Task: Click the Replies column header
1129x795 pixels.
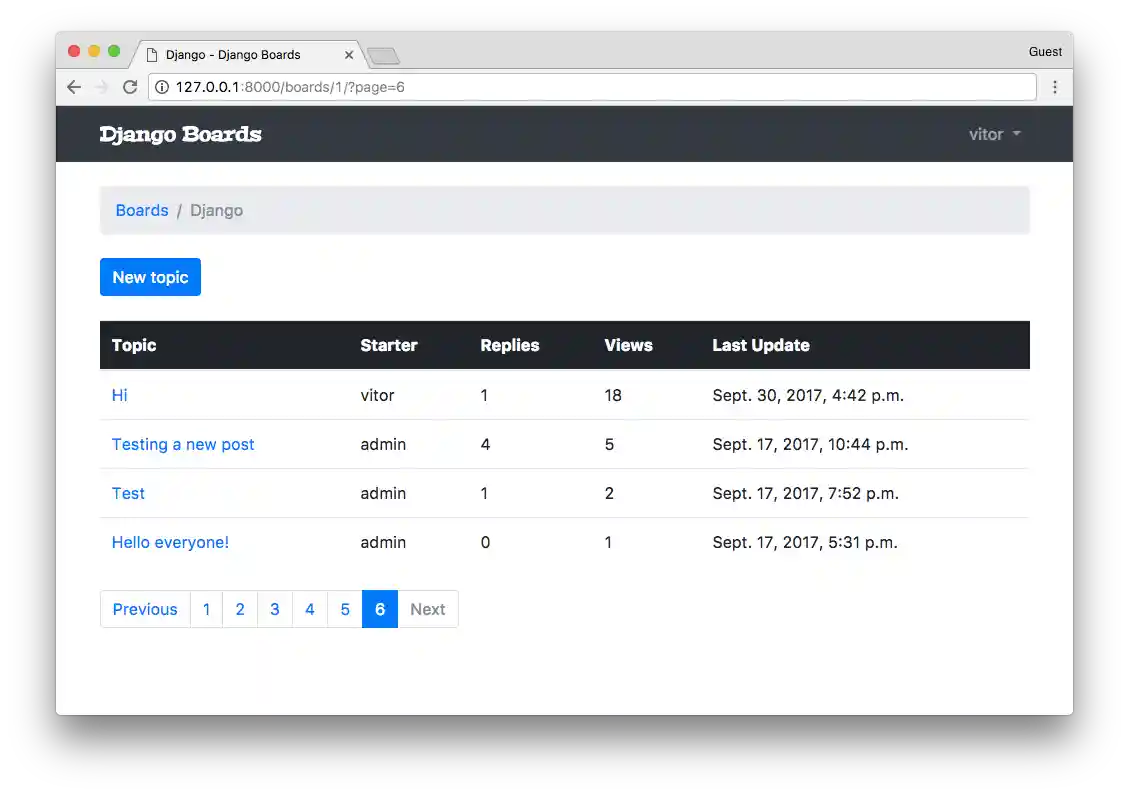Action: 510,345
